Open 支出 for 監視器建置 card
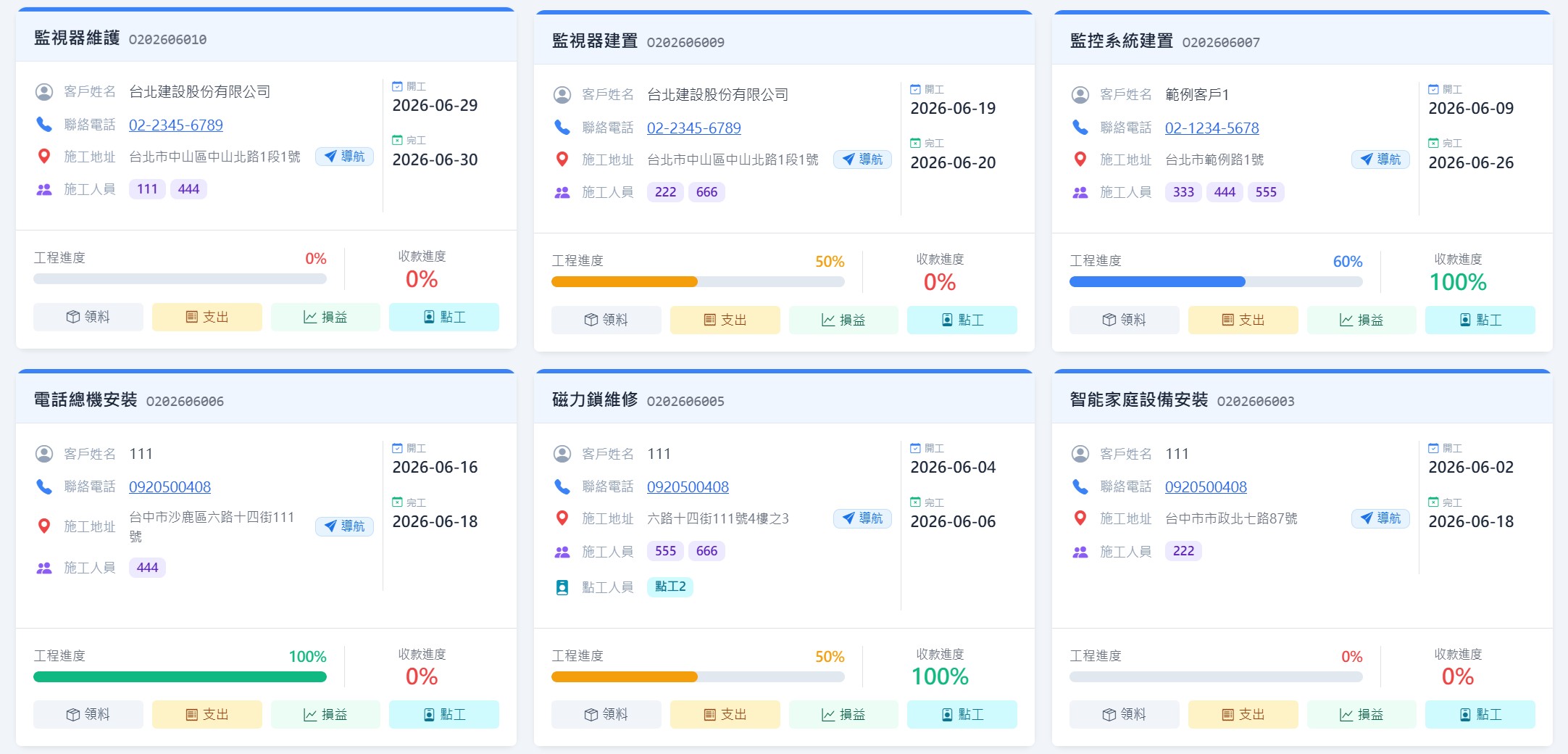The height and width of the screenshot is (754, 1568). pos(725,320)
